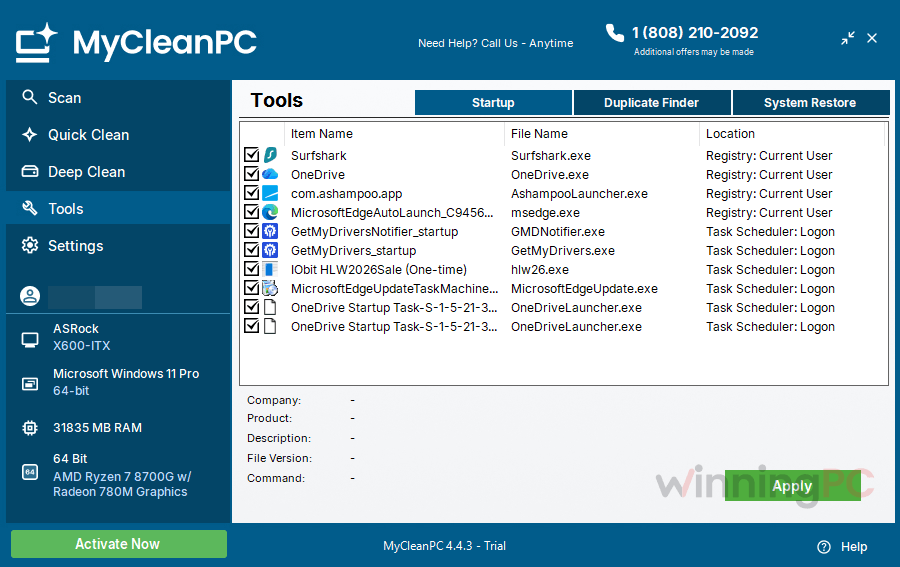Click the MicrosoftEdgeUpdateTaskMachine icon
The image size is (900, 567).
pyautogui.click(x=270, y=288)
